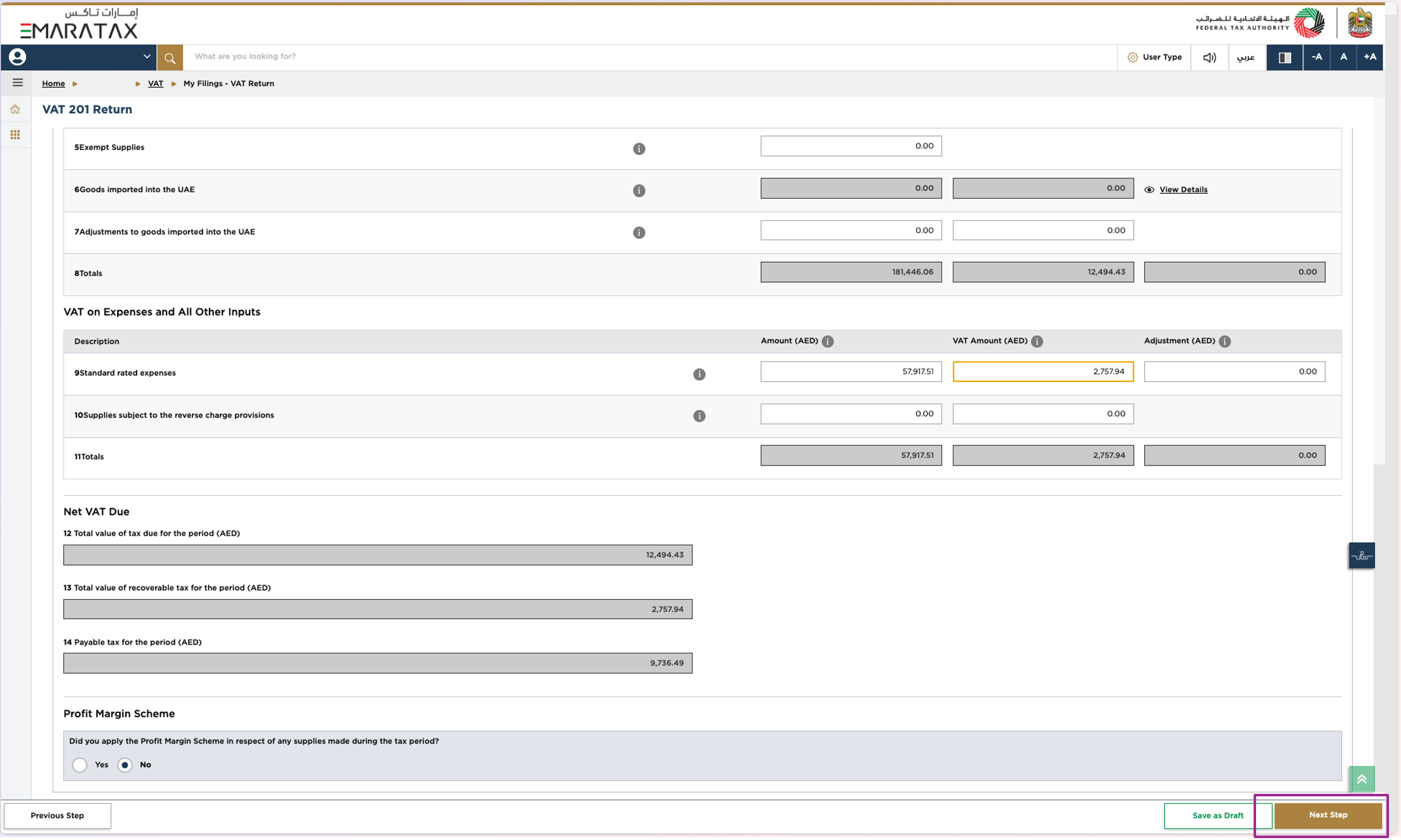Increase font size with +A
The width and height of the screenshot is (1401, 840).
(1369, 58)
